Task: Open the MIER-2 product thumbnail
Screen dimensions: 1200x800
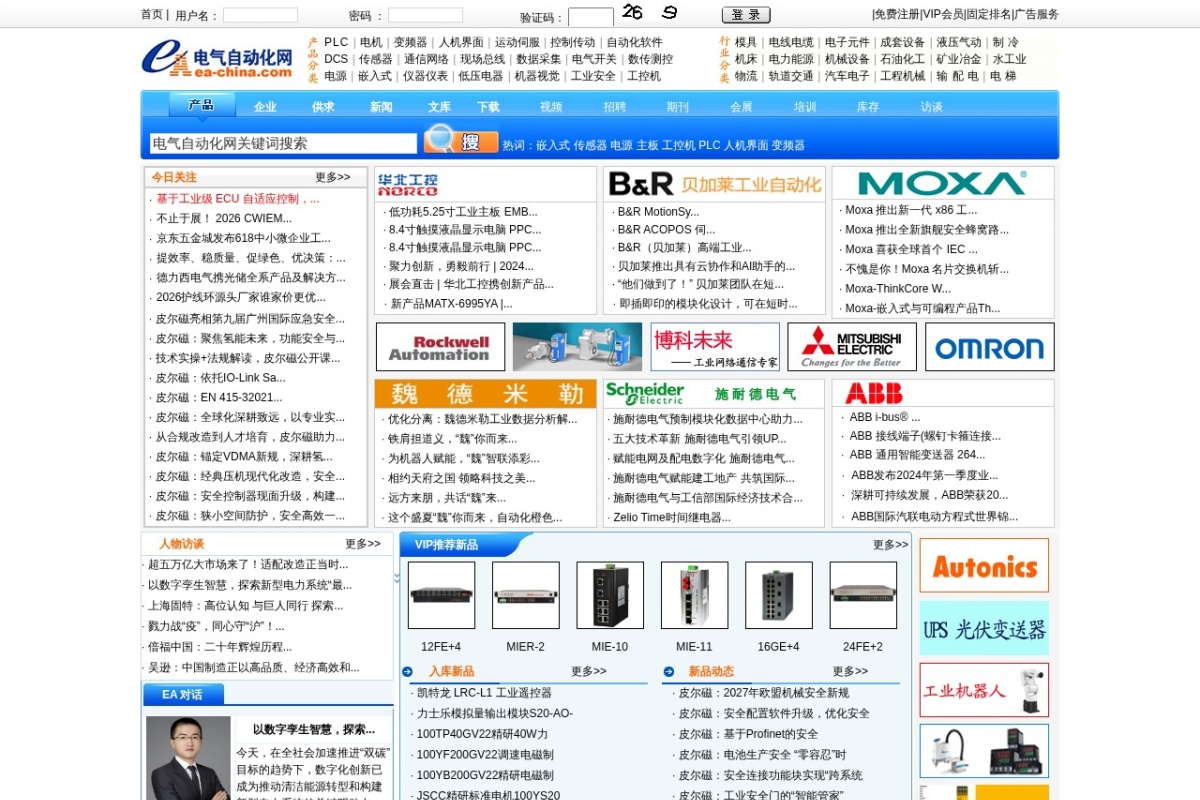Action: pyautogui.click(x=525, y=595)
